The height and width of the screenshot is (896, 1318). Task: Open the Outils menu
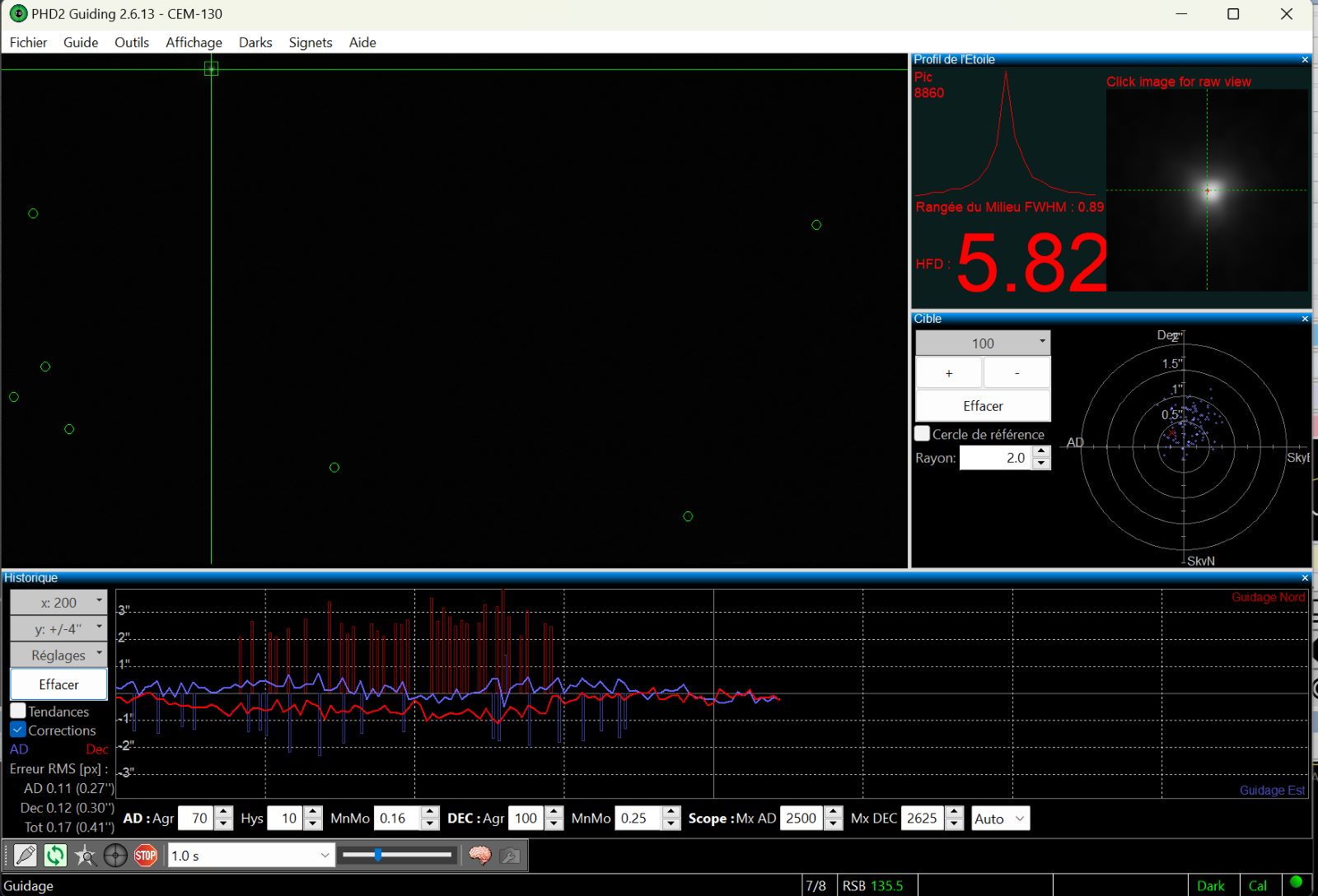pos(132,42)
